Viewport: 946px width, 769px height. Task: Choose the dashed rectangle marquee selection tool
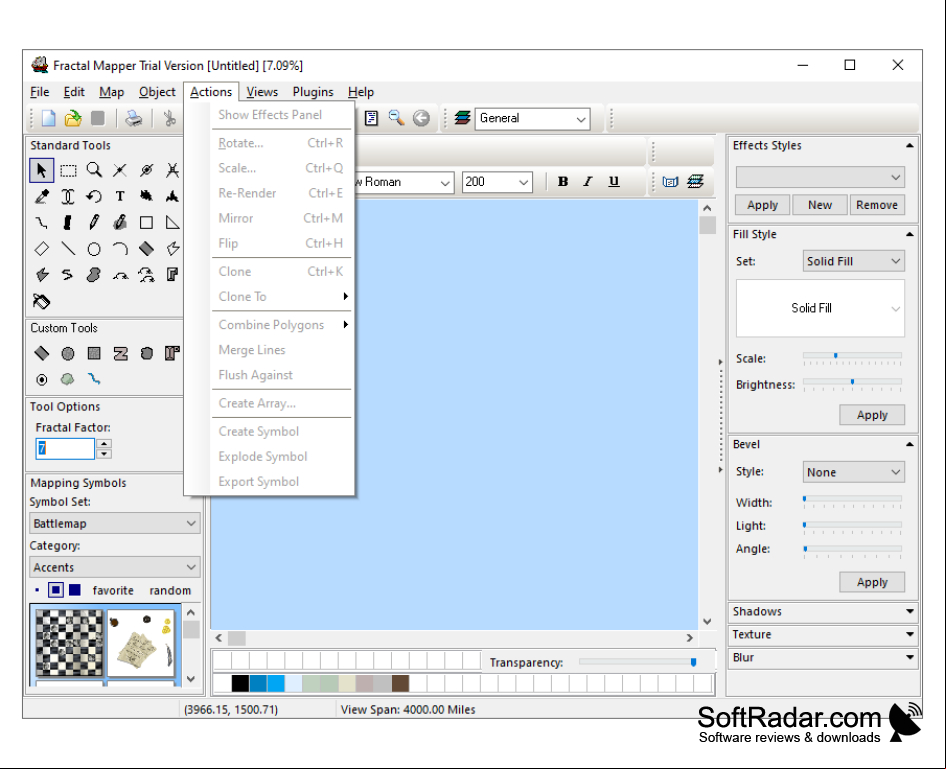pyautogui.click(x=68, y=170)
